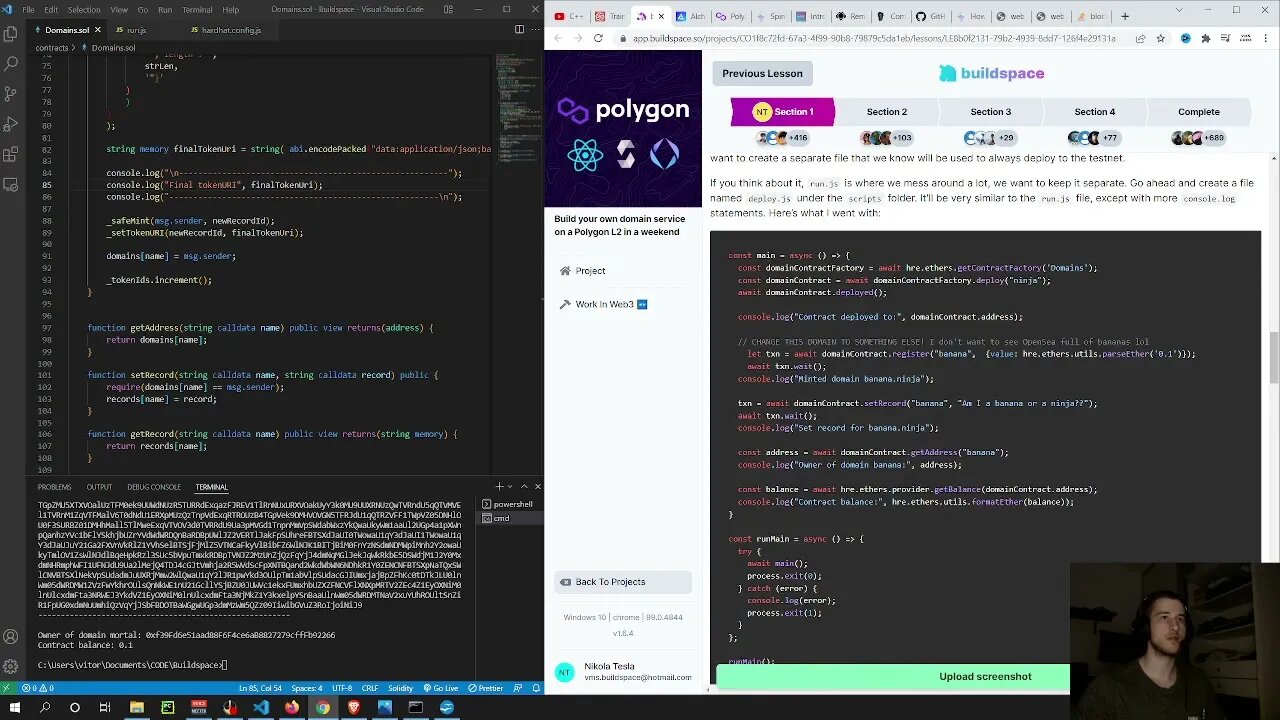The width and height of the screenshot is (1280, 720).
Task: Split the VS Code editor right
Action: coord(519,30)
